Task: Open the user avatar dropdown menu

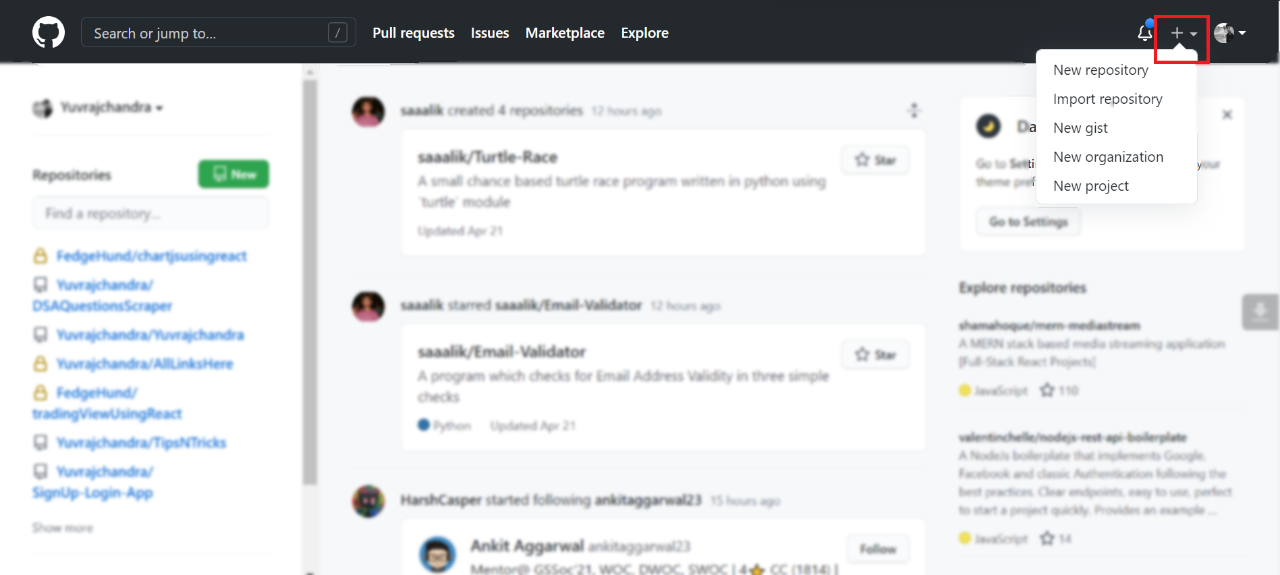Action: (x=1230, y=33)
